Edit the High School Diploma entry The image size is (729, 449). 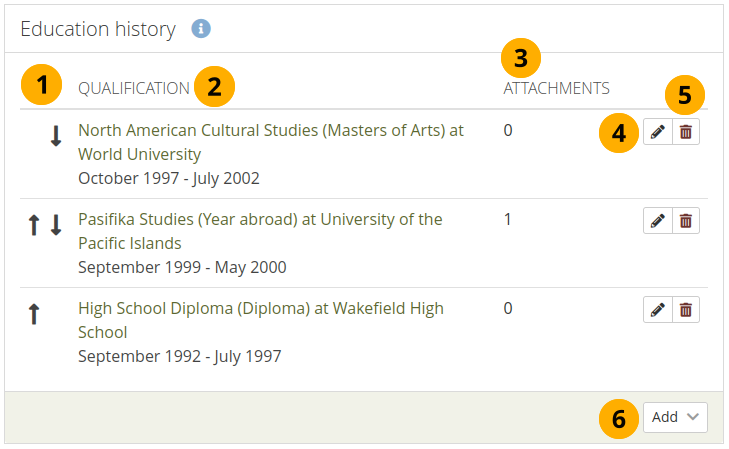click(x=657, y=310)
